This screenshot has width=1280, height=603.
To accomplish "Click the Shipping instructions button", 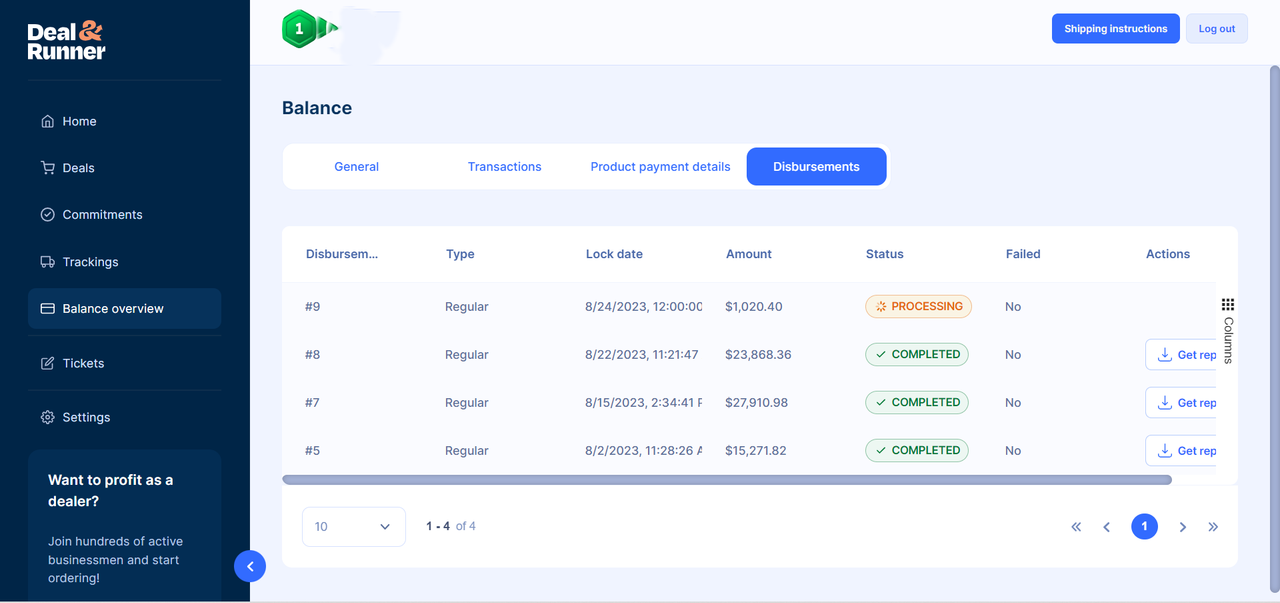I will (1115, 29).
